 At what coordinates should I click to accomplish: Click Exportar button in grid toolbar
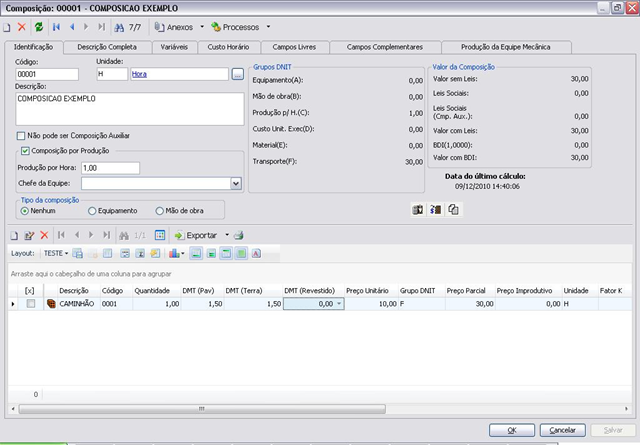(196, 235)
